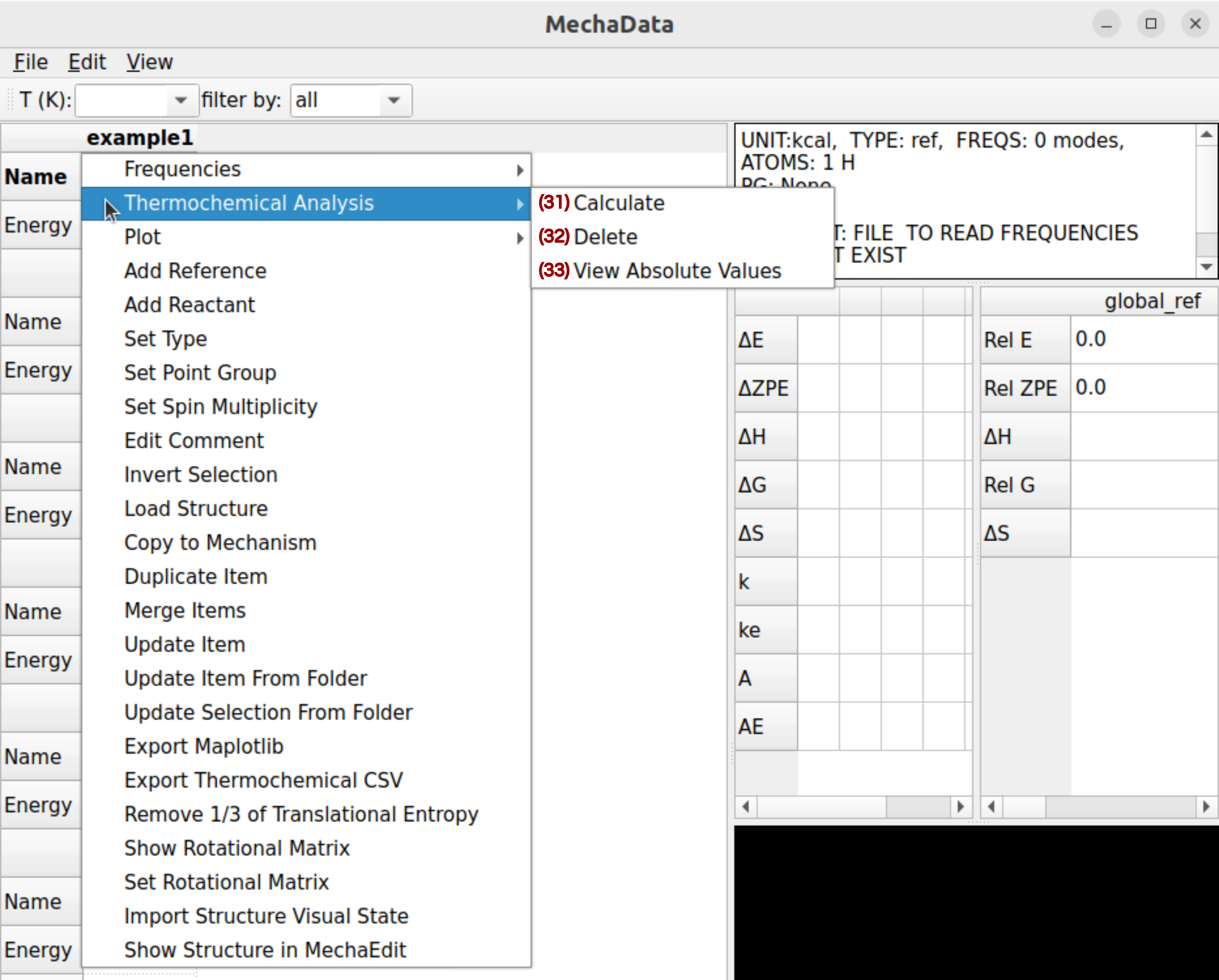1219x980 pixels.
Task: Choose Set Spin Multiplicity
Action: point(306,407)
